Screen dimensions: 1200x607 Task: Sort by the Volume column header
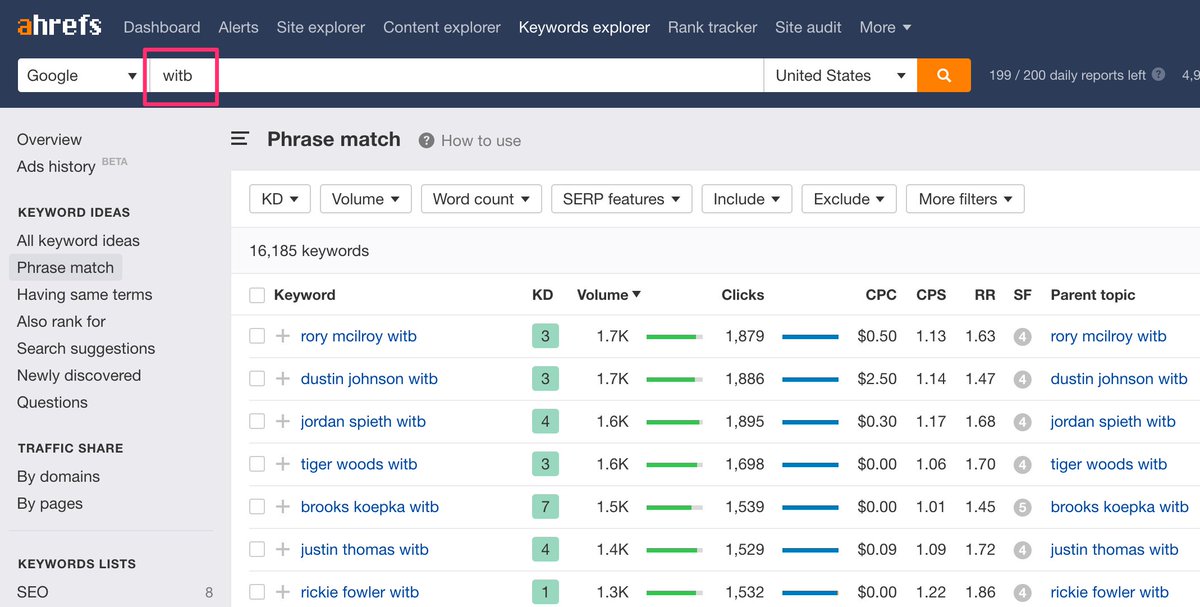coord(609,295)
